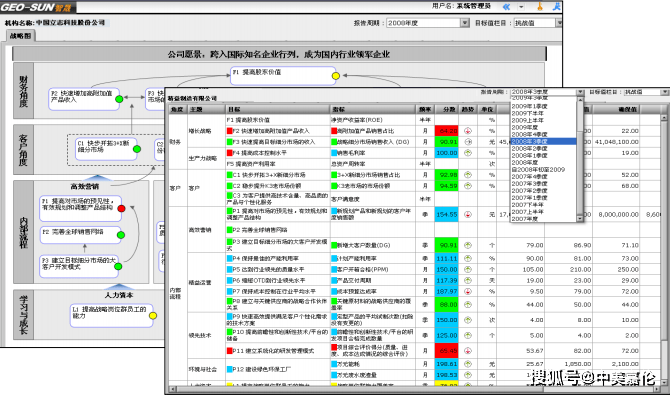
Task: Select 2007年1季度 in the period list
Action: pos(529,198)
